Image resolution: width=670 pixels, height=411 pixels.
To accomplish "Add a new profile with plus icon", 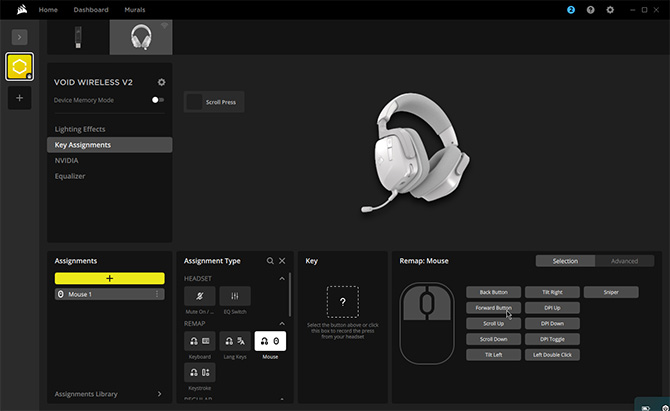I will 19,98.
